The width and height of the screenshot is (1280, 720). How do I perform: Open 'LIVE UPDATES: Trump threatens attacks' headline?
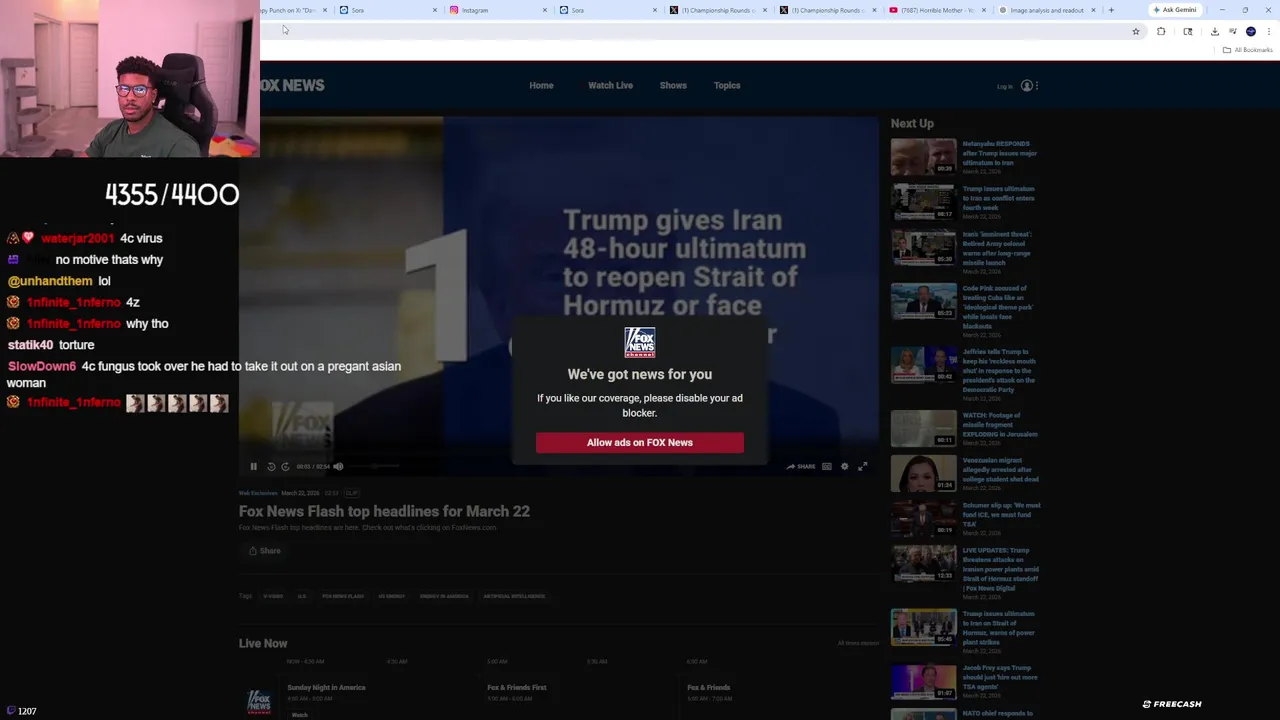[x=1000, y=569]
